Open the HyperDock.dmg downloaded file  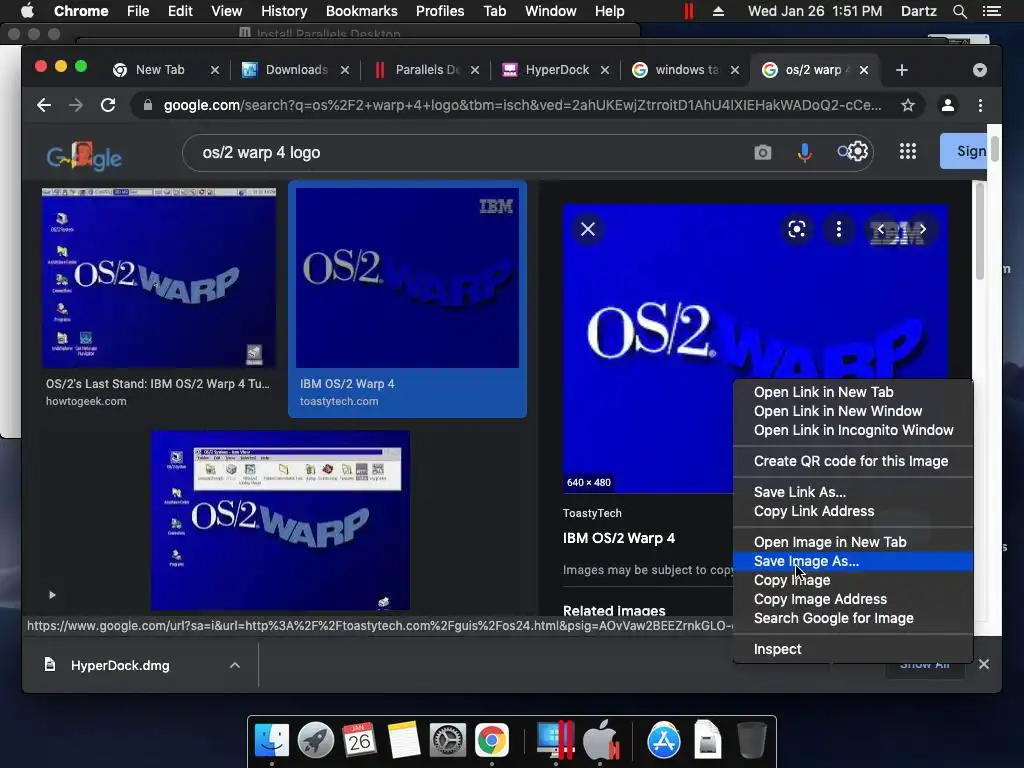(x=120, y=665)
